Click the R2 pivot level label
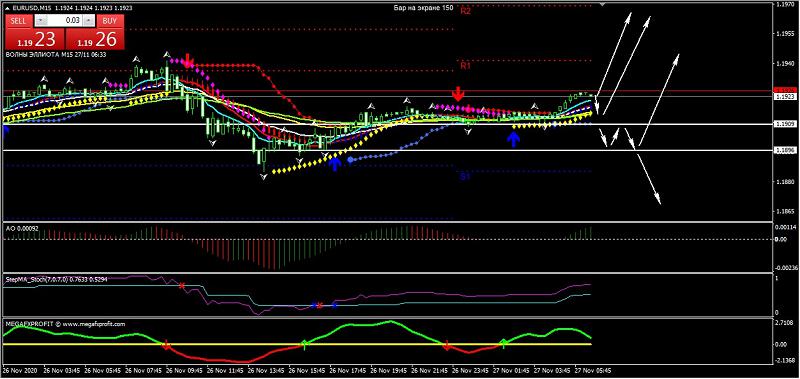The width and height of the screenshot is (800, 379). click(x=465, y=11)
